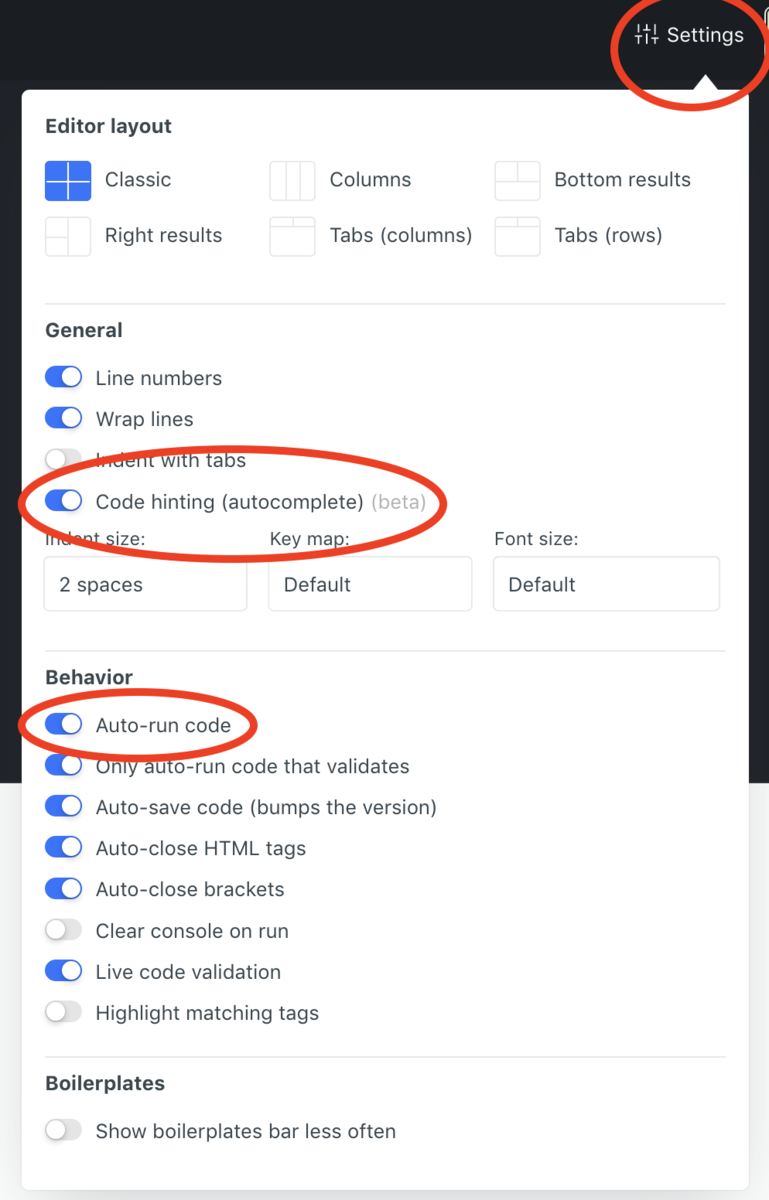This screenshot has width=769, height=1200.
Task: Pick the Tabs (rows) layout icon
Action: tap(517, 236)
